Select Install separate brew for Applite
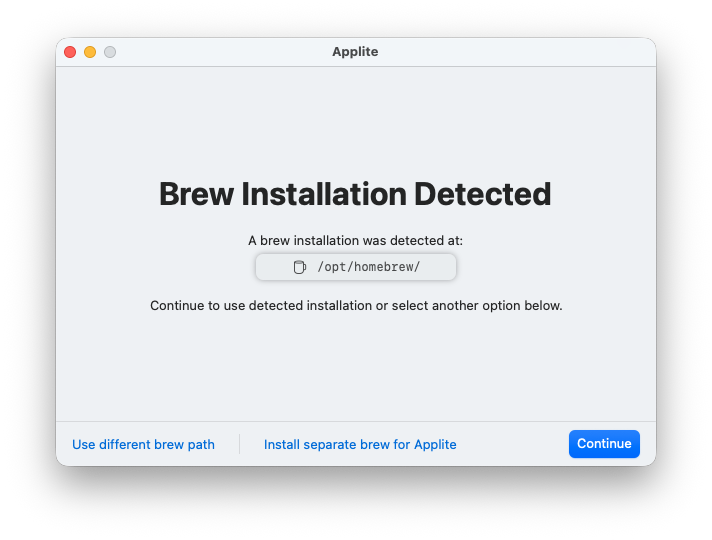Image resolution: width=712 pixels, height=540 pixels. (360, 444)
